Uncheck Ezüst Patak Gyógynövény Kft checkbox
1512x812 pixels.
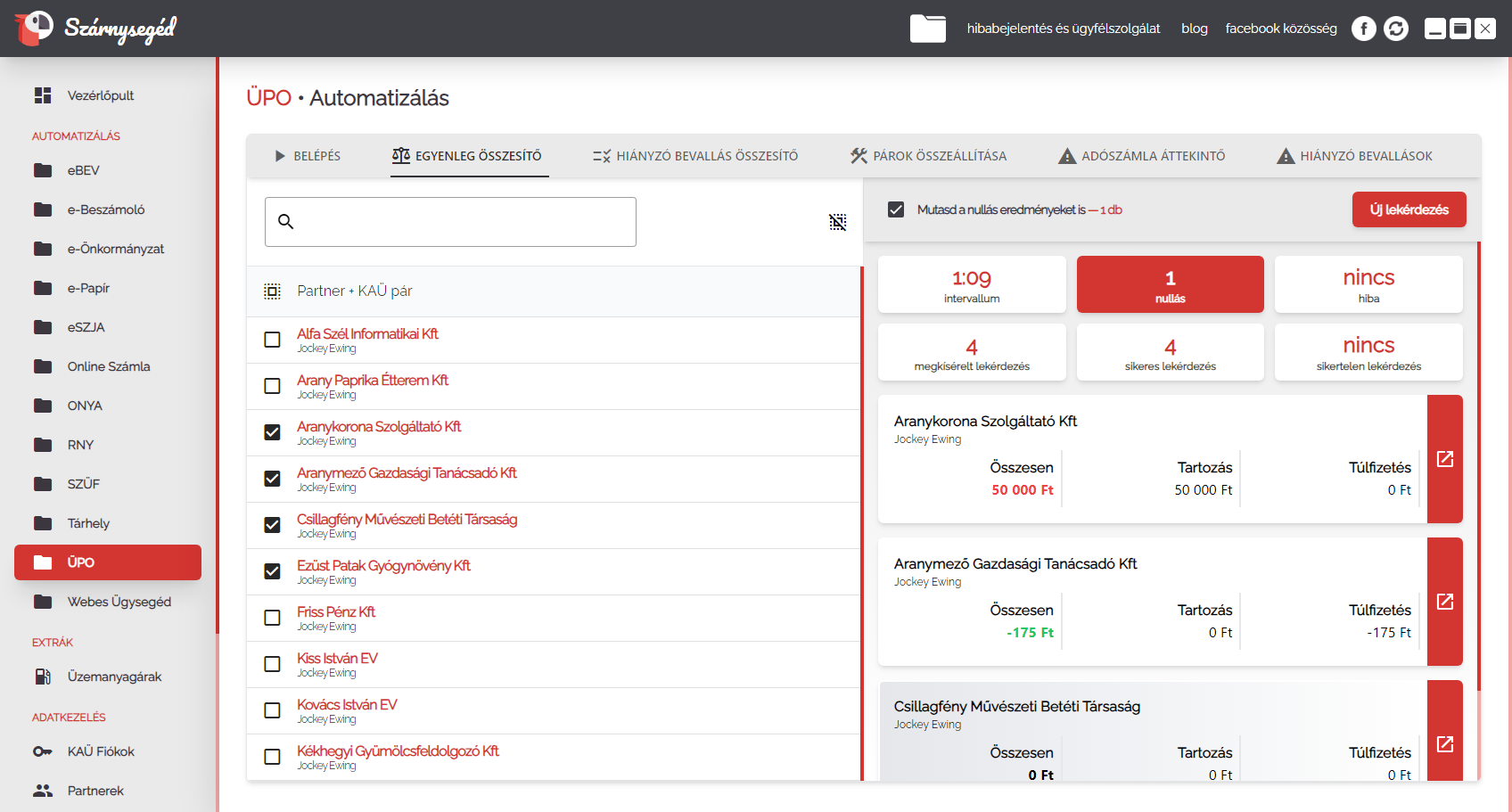[x=273, y=571]
